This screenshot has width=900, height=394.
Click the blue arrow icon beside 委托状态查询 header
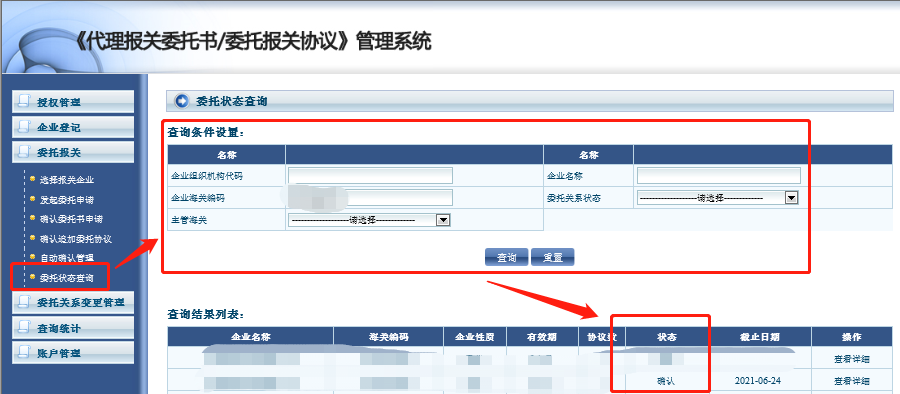pos(182,102)
